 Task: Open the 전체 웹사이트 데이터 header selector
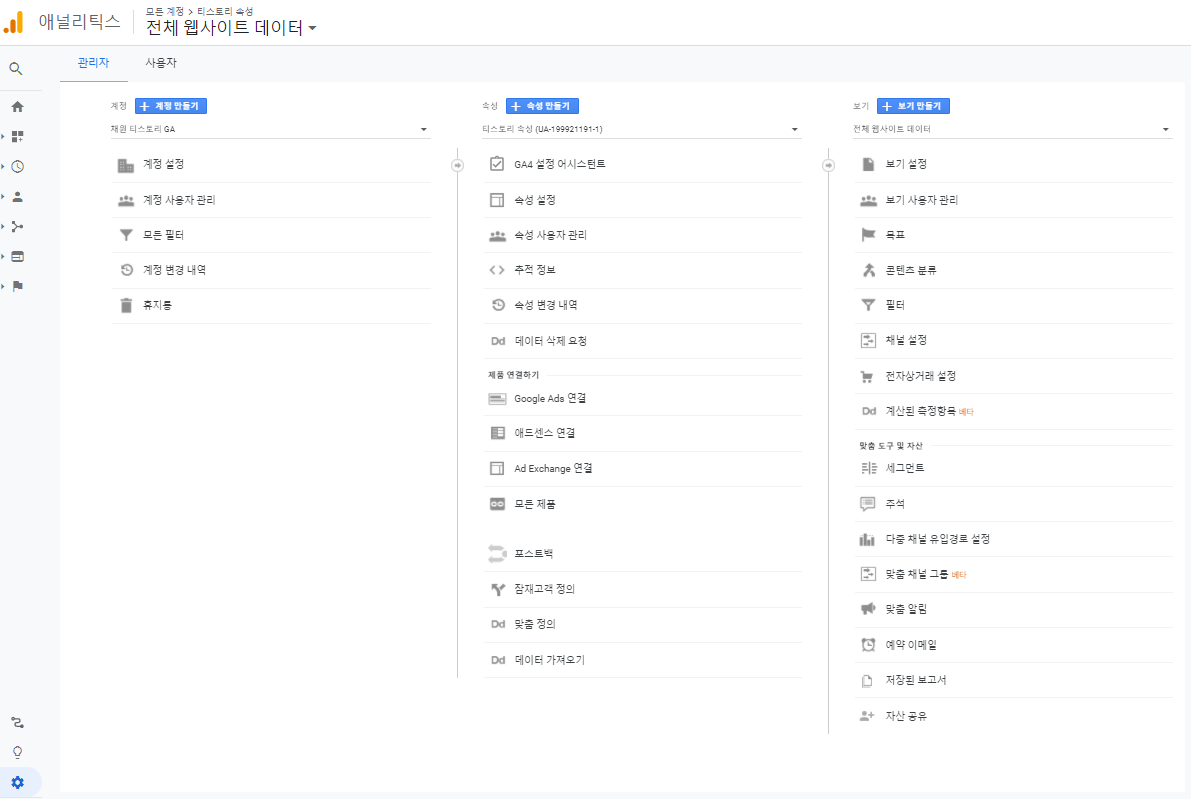coord(231,28)
